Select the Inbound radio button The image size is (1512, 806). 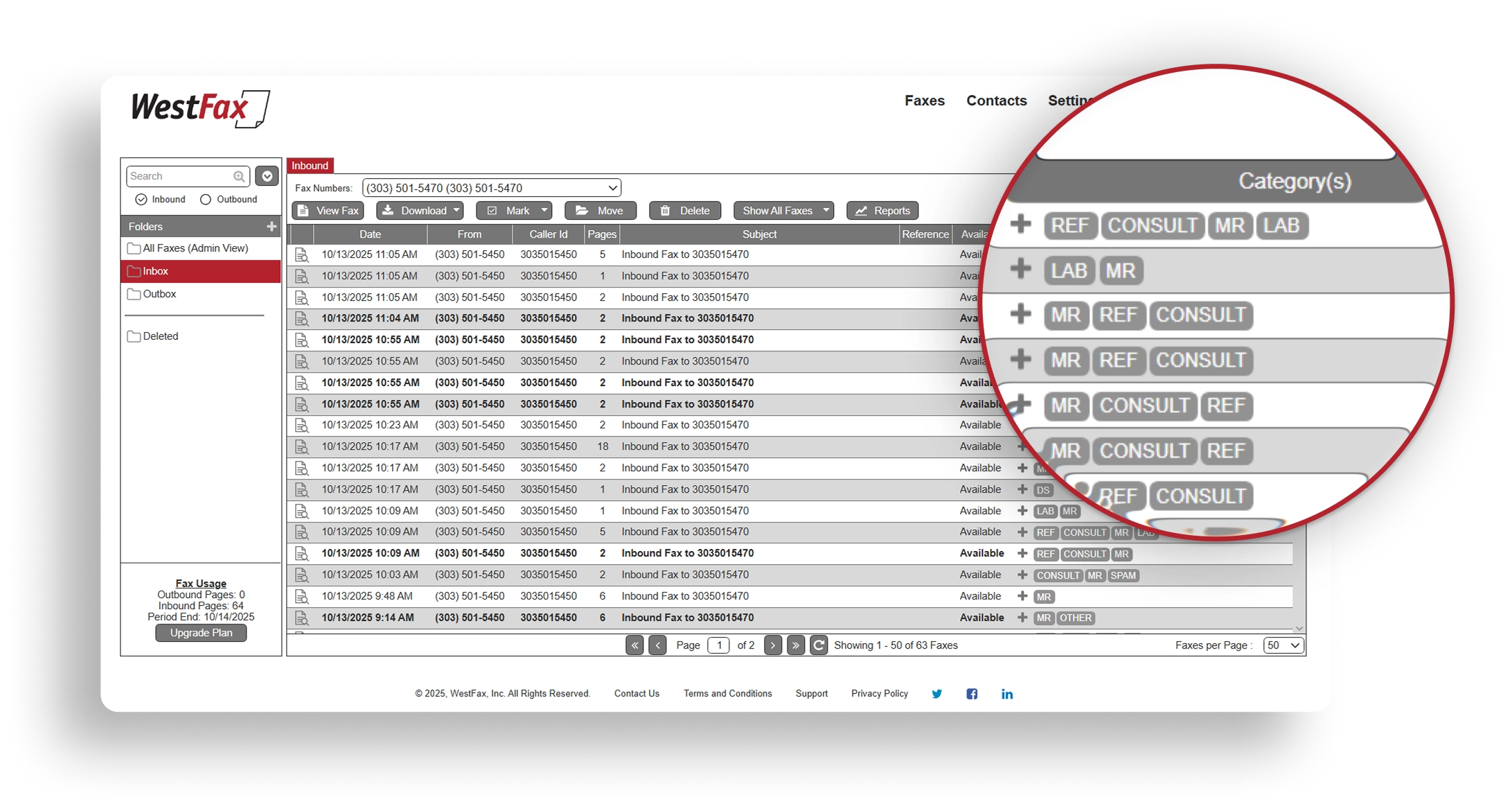coord(141,199)
